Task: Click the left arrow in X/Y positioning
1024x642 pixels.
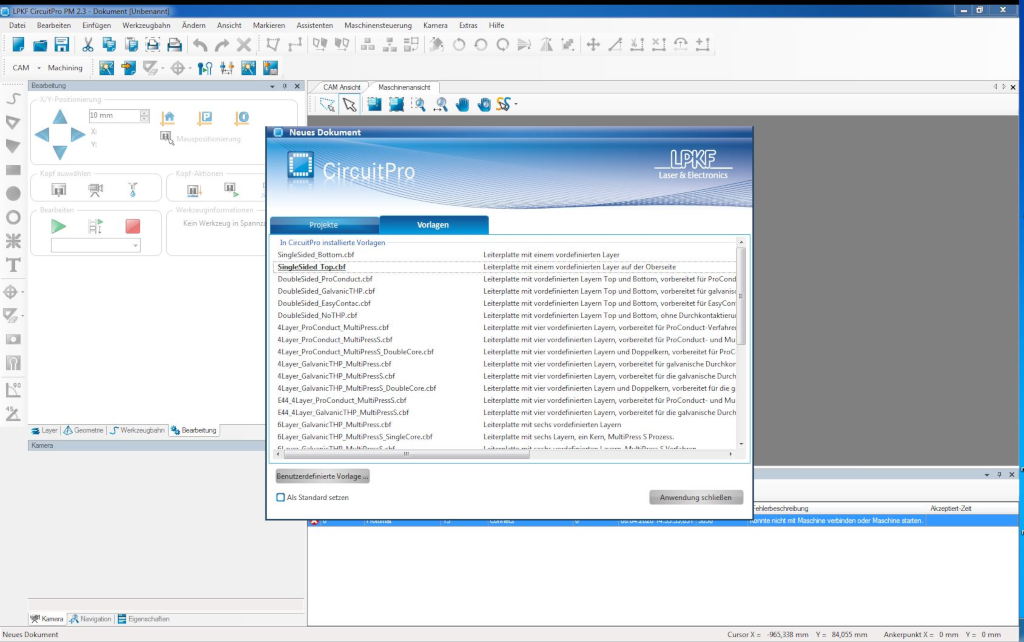Action: click(42, 135)
